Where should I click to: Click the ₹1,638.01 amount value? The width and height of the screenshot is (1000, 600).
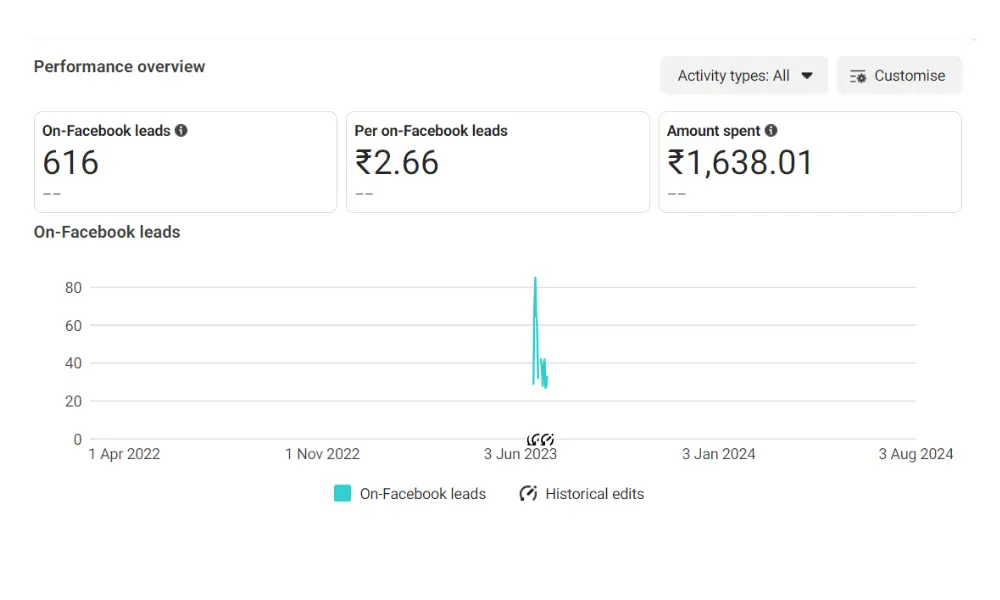click(x=740, y=162)
